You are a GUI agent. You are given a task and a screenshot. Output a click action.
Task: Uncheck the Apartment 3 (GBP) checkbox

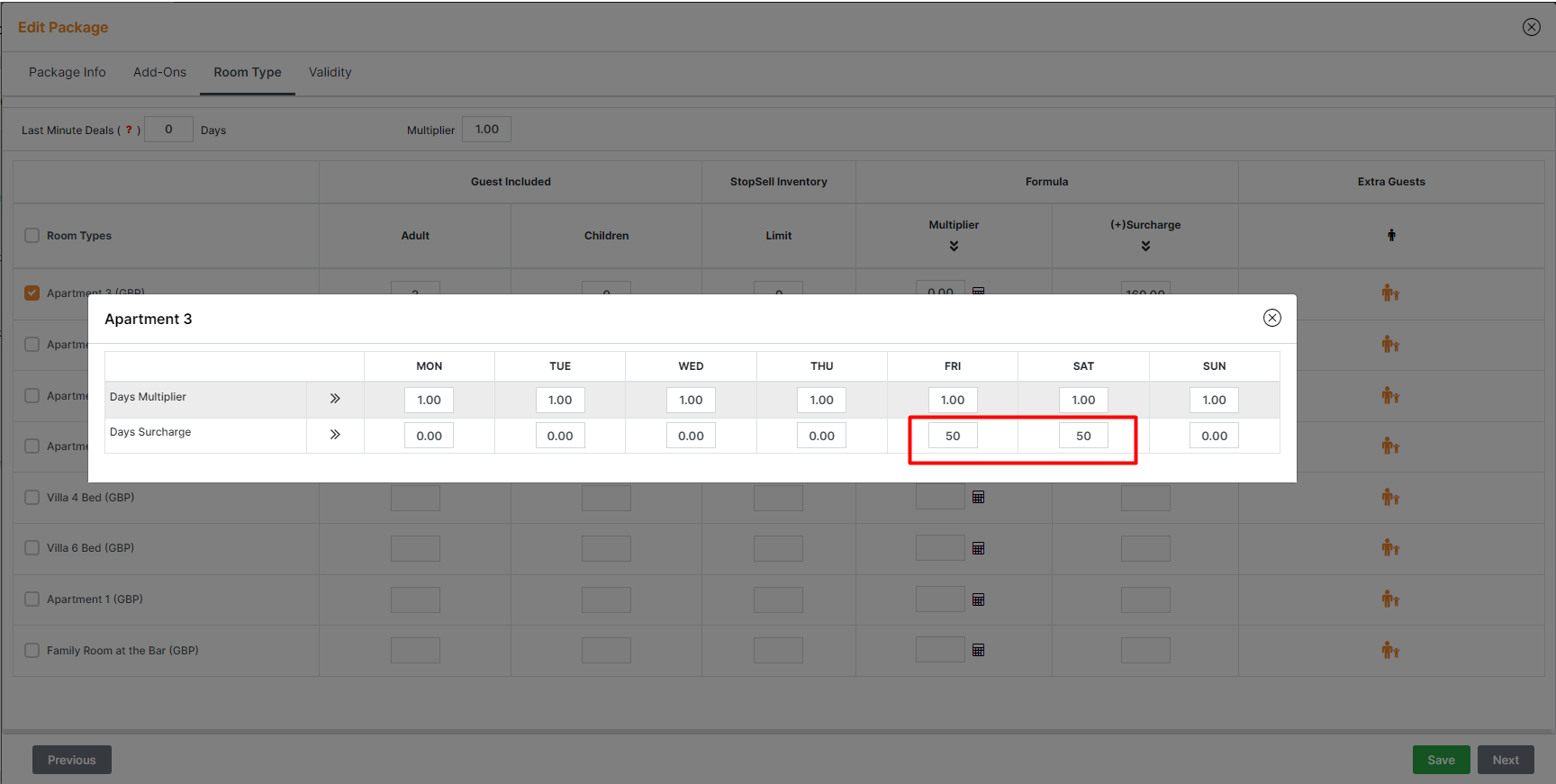point(32,293)
